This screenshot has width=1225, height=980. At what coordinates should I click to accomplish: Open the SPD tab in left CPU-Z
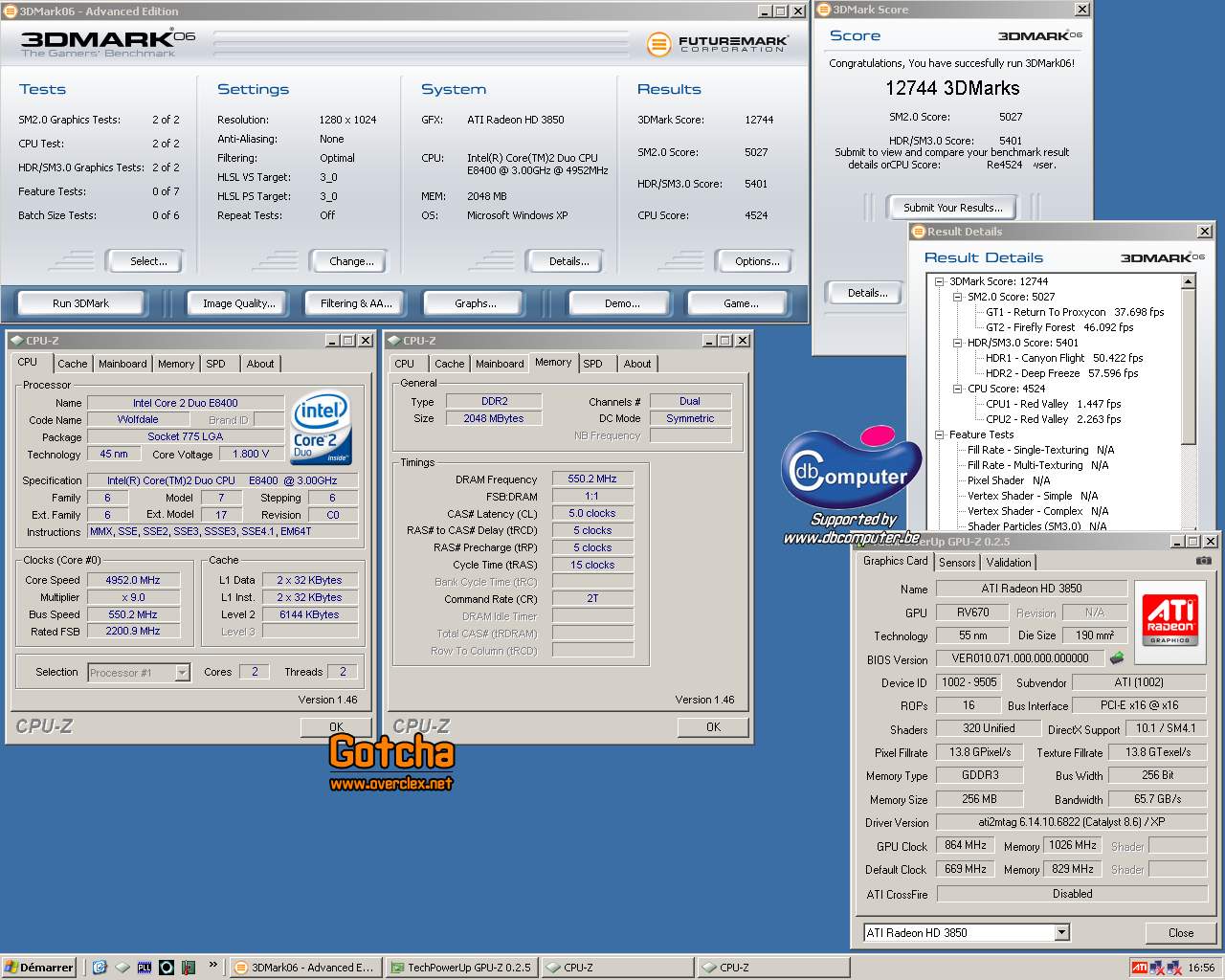tap(216, 364)
